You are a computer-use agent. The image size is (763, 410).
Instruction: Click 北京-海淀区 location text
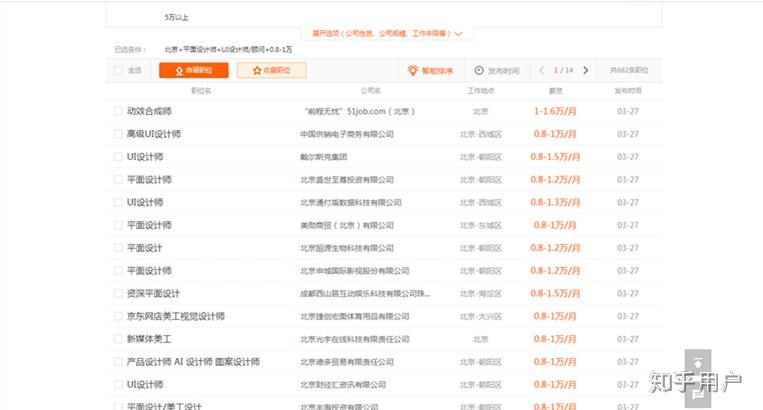(481, 294)
